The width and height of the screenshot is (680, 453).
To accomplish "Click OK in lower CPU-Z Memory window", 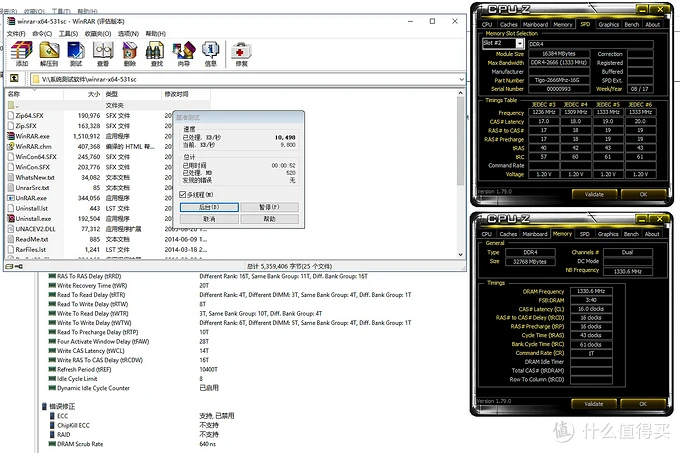I will 643,404.
